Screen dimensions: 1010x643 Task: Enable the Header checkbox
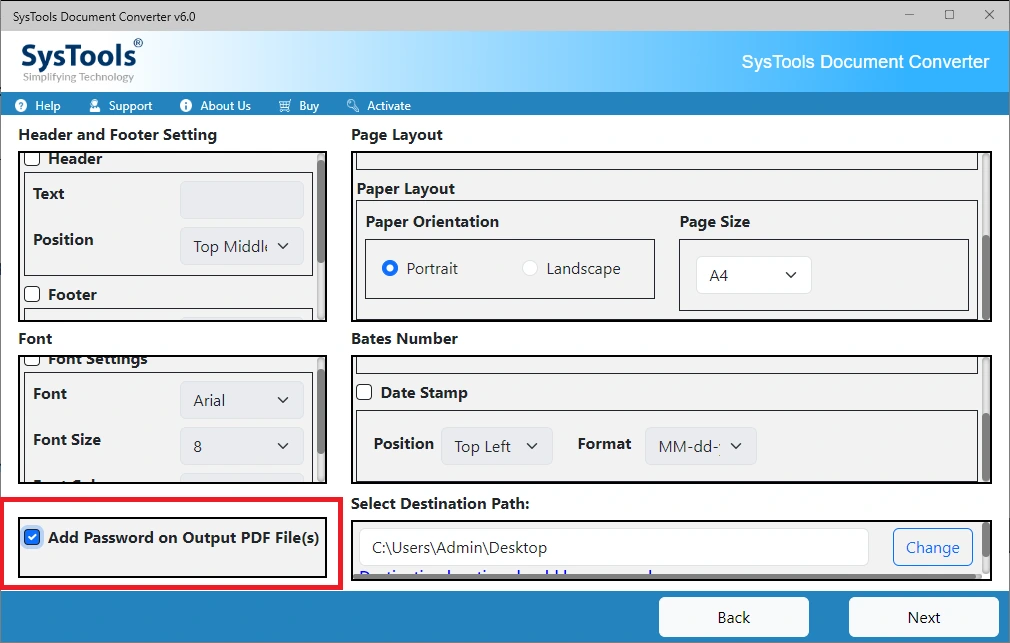(x=32, y=158)
